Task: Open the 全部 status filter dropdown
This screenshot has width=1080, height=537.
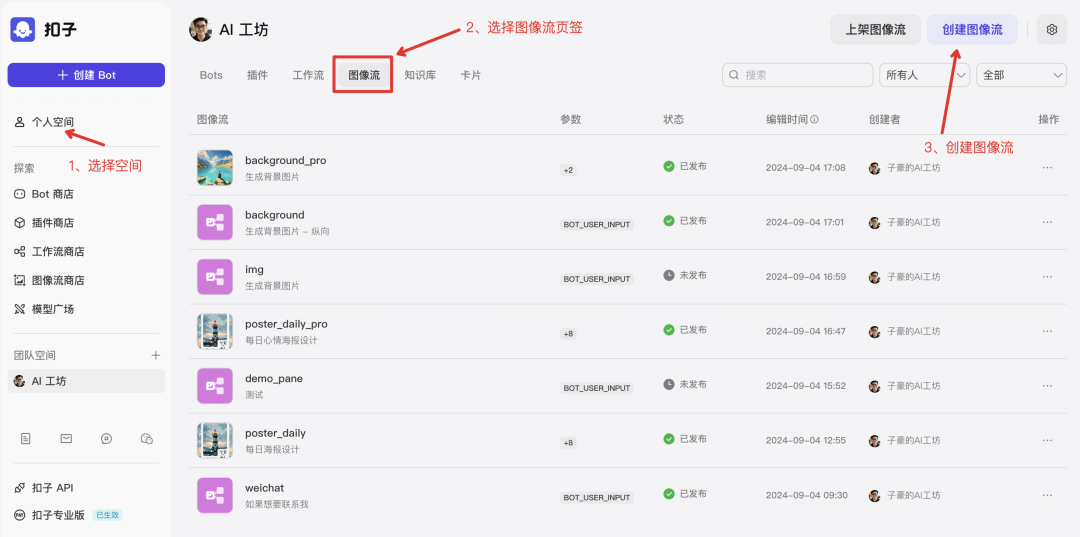Action: click(1021, 75)
